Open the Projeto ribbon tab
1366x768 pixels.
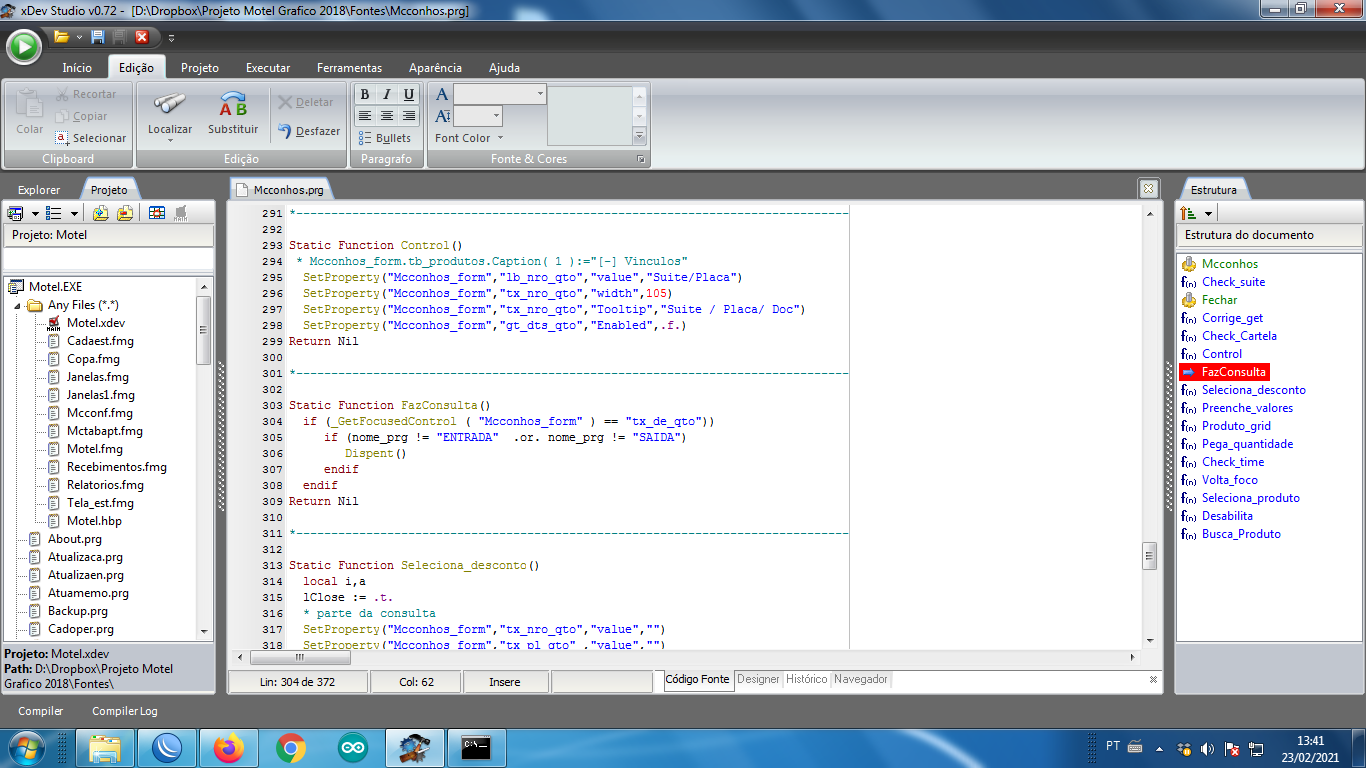200,68
